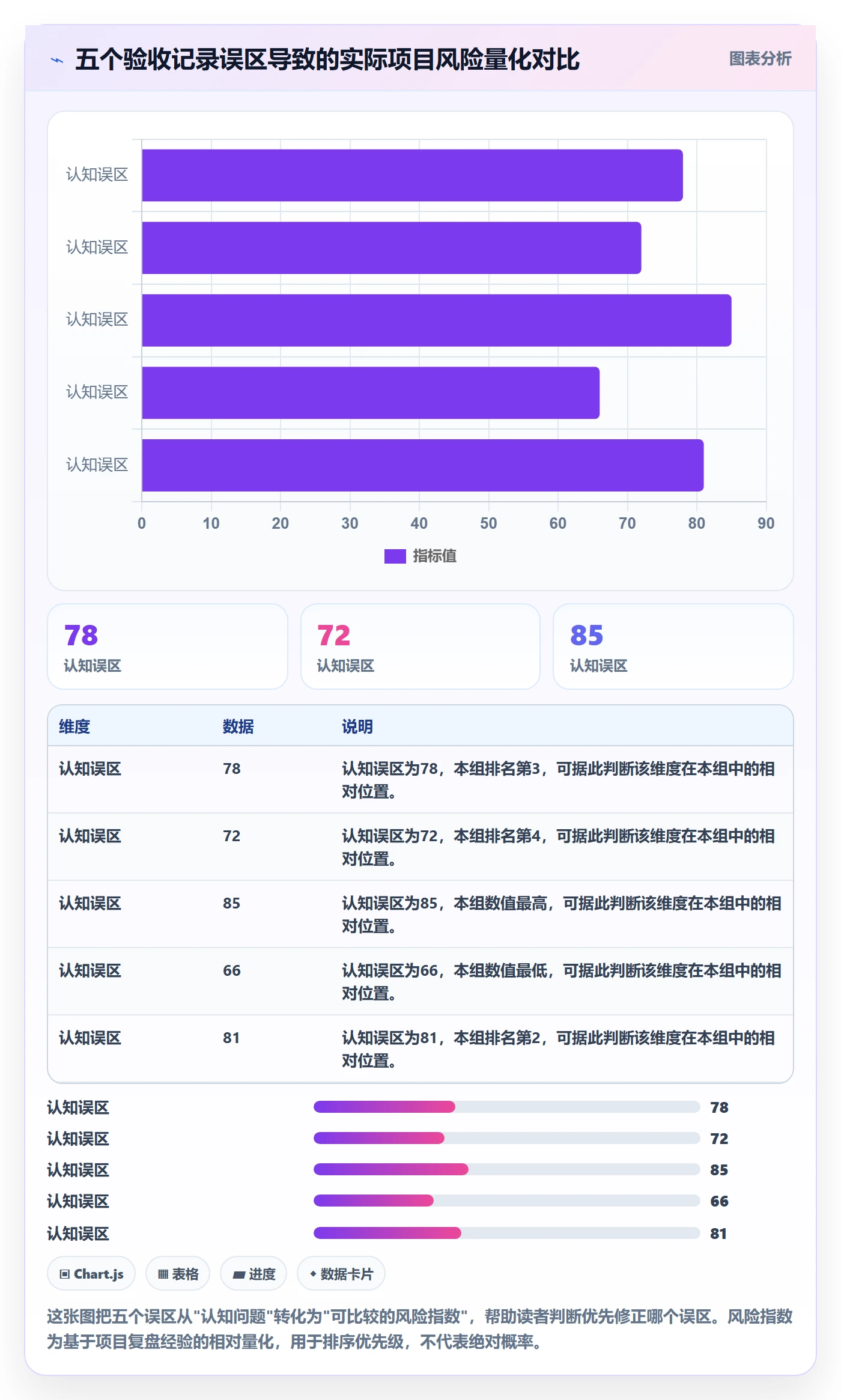The image size is (841, 1400).
Task: Click table data cell 72
Action: tap(232, 836)
